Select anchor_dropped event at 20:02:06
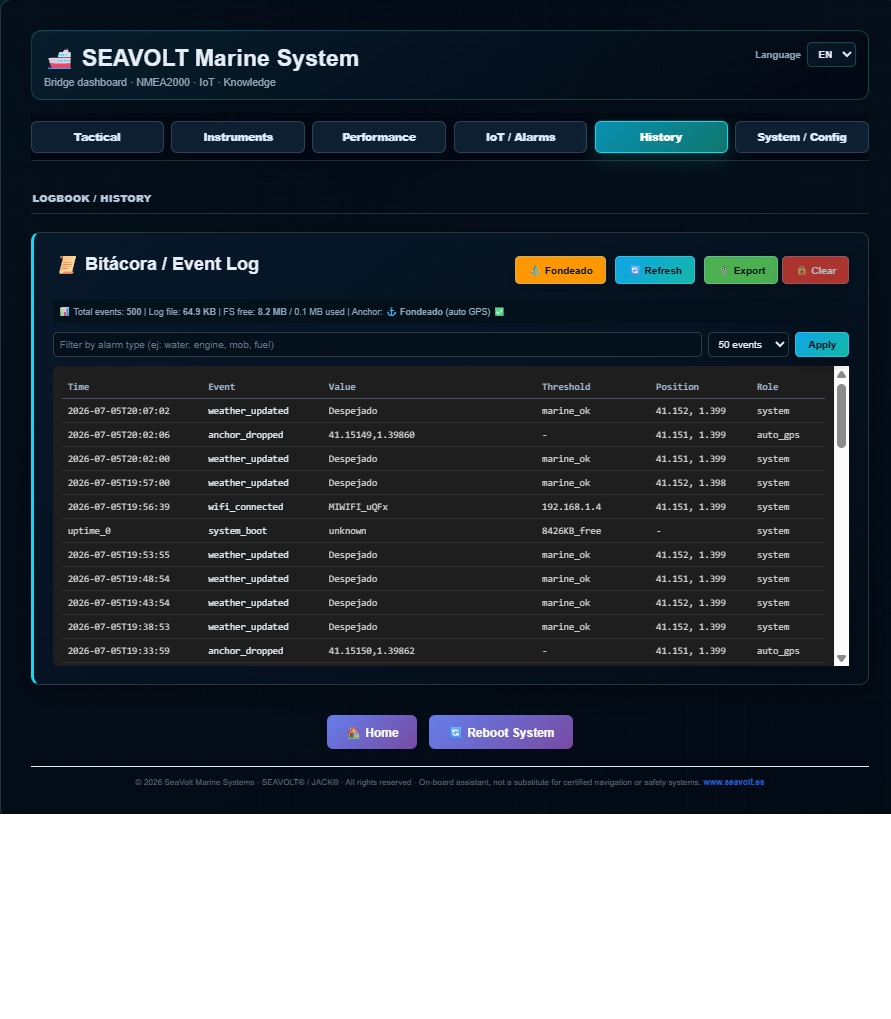The image size is (891, 1019). 246,435
